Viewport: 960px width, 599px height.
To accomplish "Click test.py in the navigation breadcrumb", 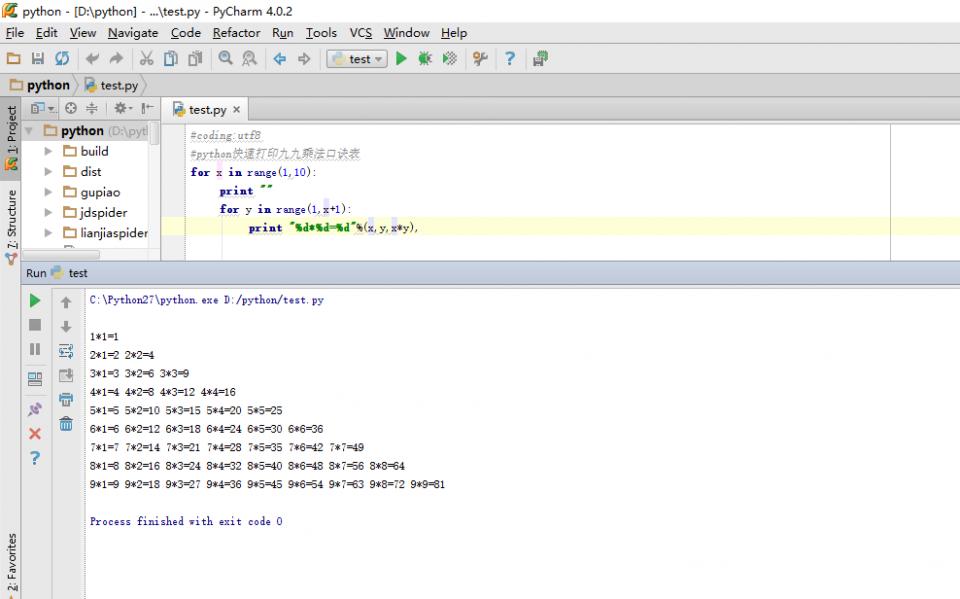I will [111, 85].
